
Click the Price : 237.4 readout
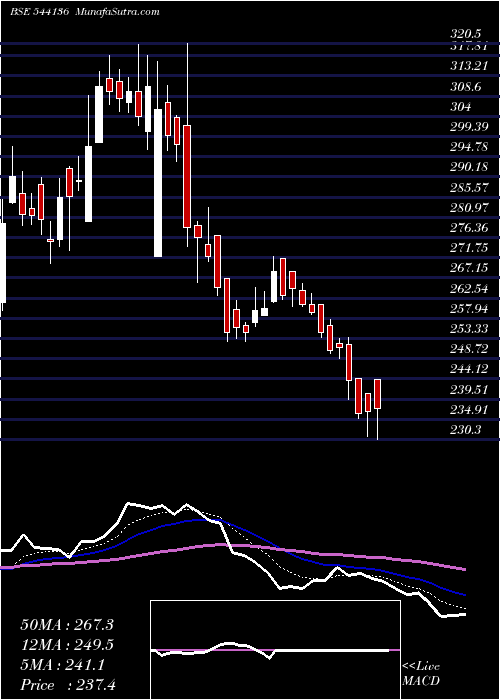coord(68,684)
